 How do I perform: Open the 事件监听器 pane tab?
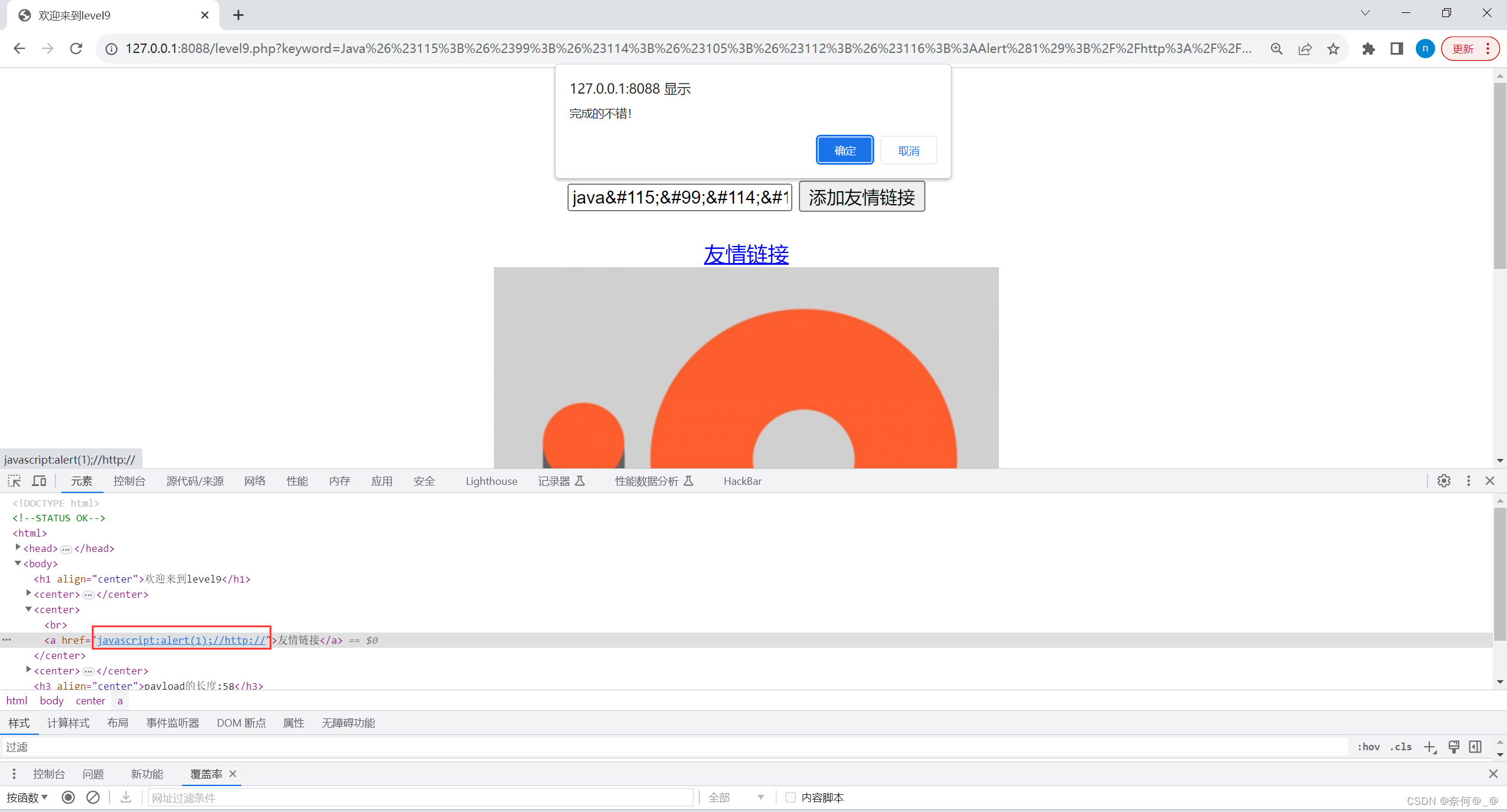point(172,723)
